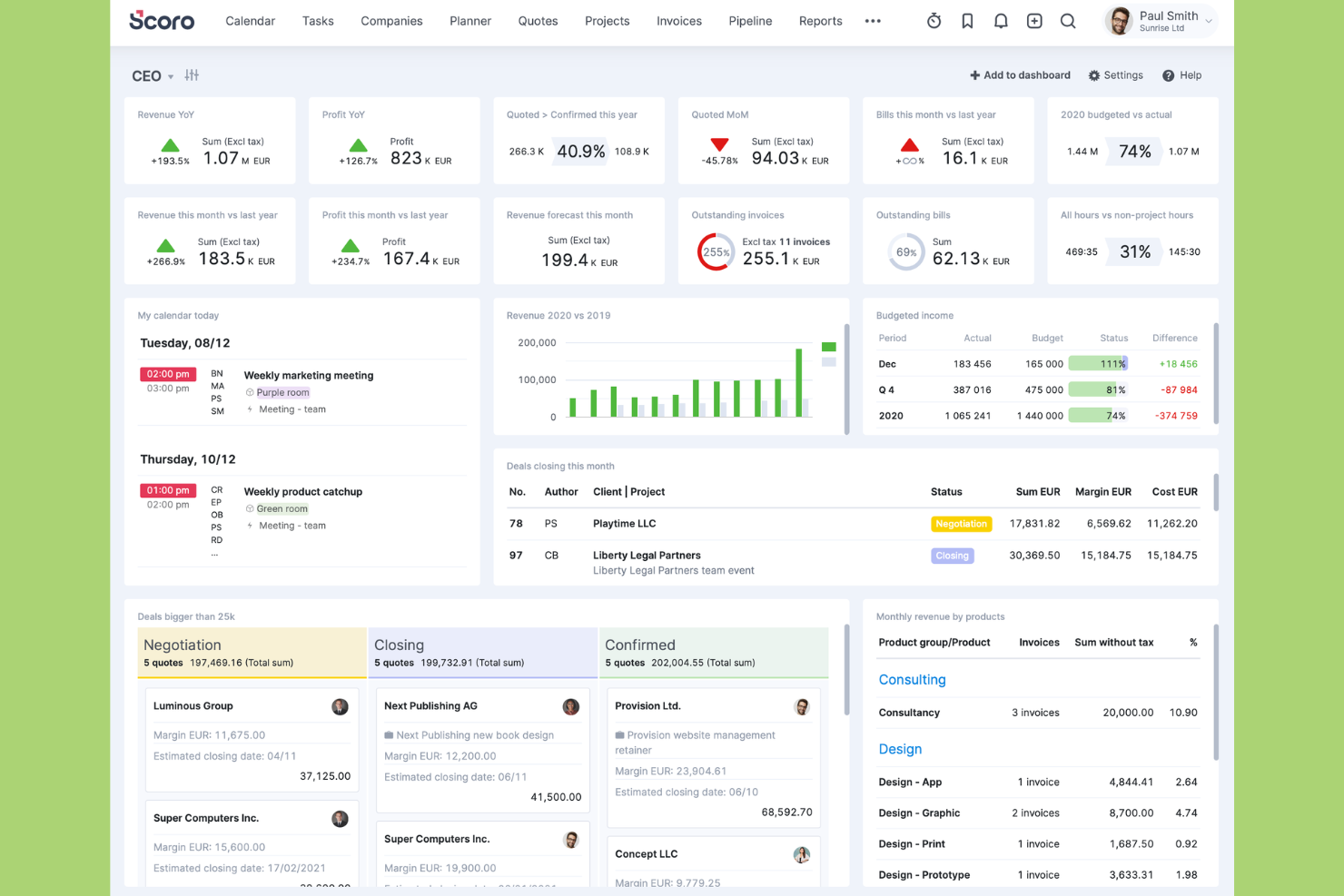Click the plus icon beside Add to dashboard
This screenshot has height=896, width=1344.
pos(974,75)
